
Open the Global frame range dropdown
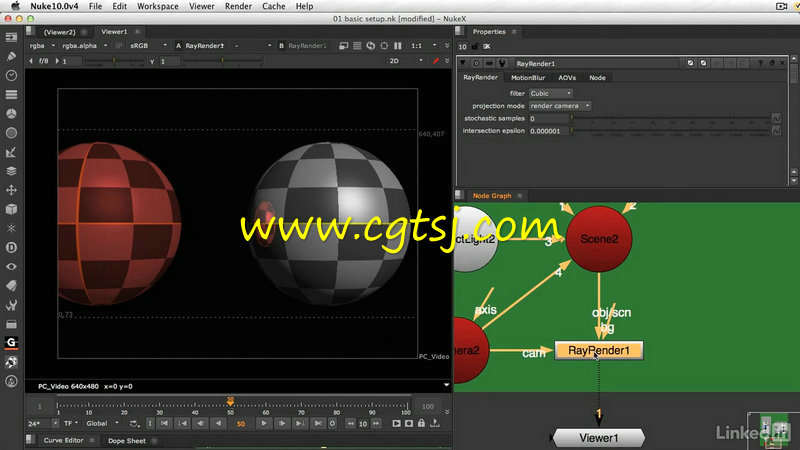102,423
